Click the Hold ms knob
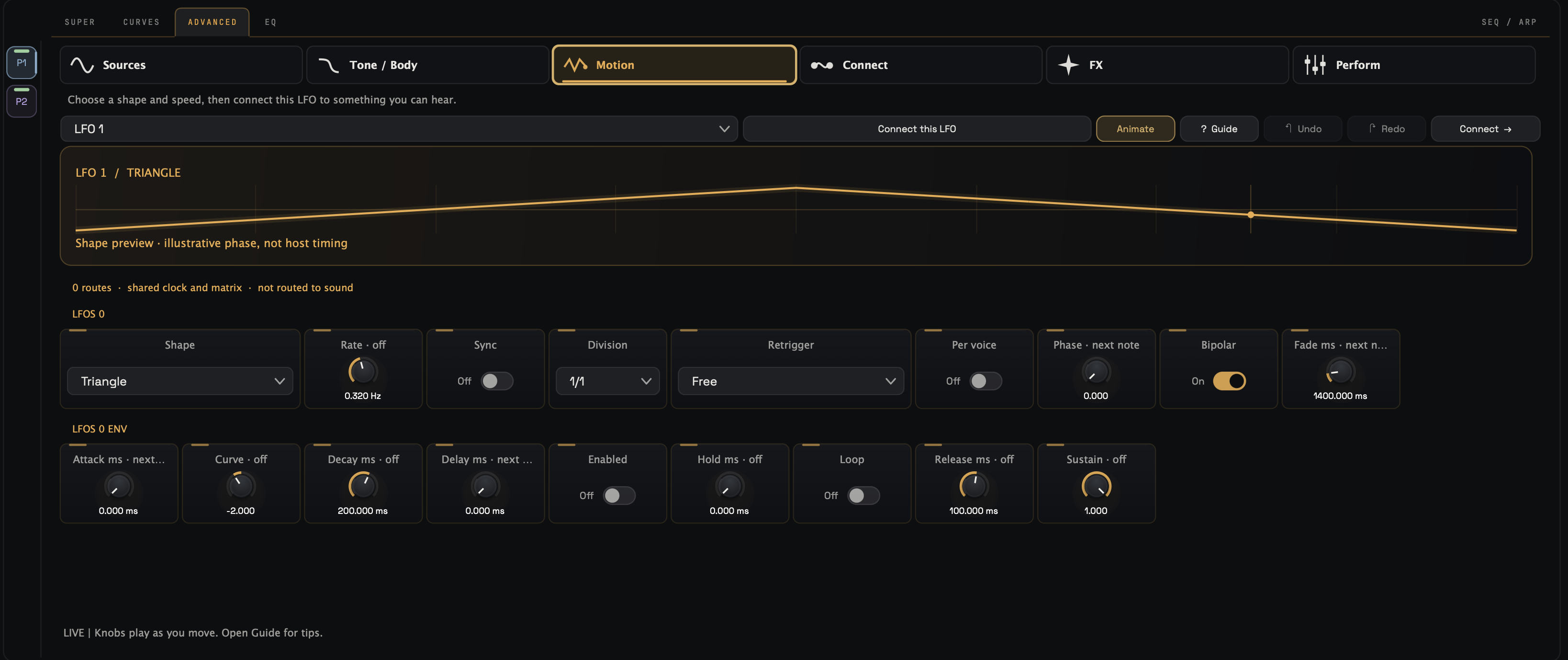This screenshot has width=1568, height=660. point(729,486)
